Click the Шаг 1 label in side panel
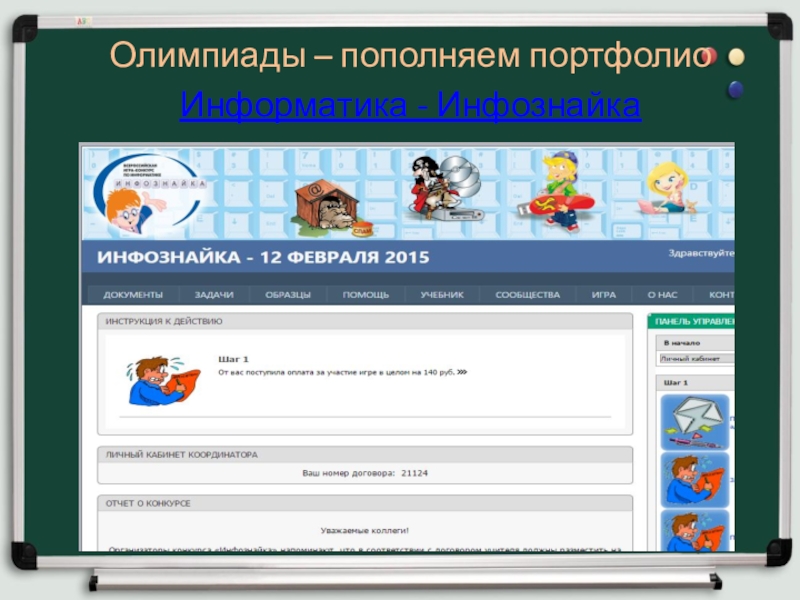This screenshot has width=800, height=600. pyautogui.click(x=676, y=383)
